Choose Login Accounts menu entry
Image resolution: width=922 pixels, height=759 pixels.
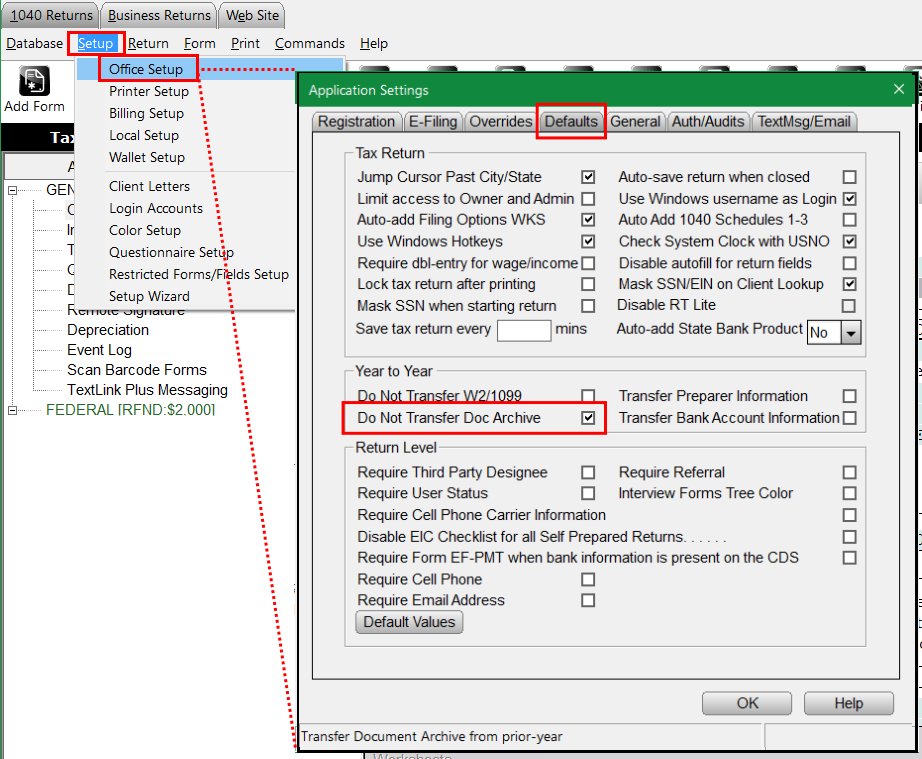point(156,208)
